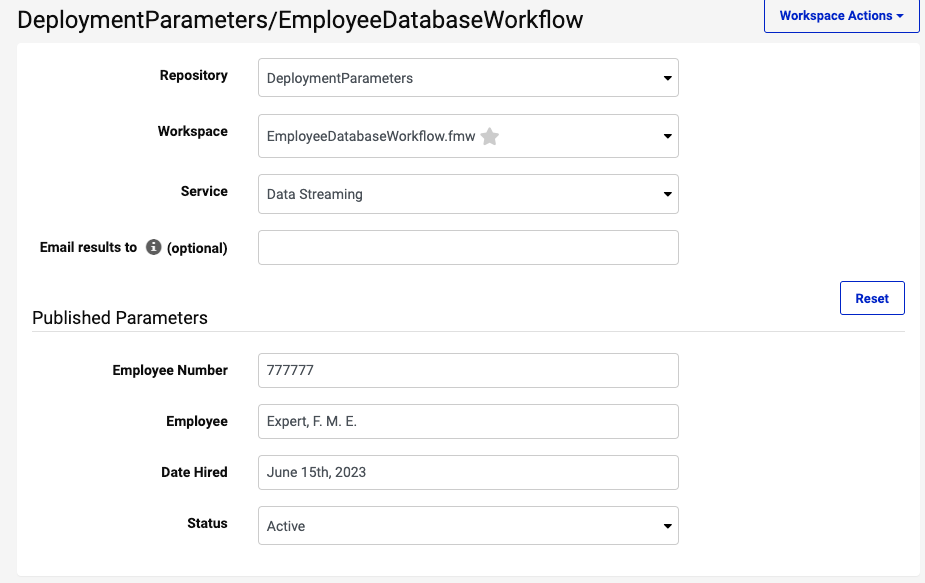Click the Email results to input field
Screen dimensions: 925x583
(x=468, y=247)
